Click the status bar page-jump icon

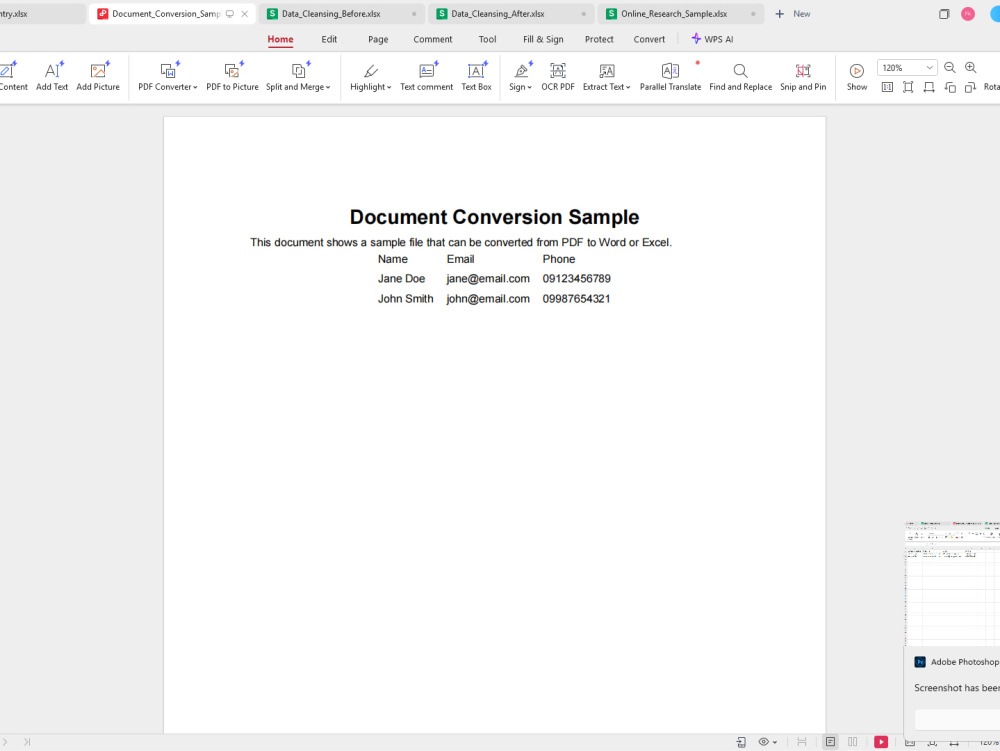click(741, 741)
